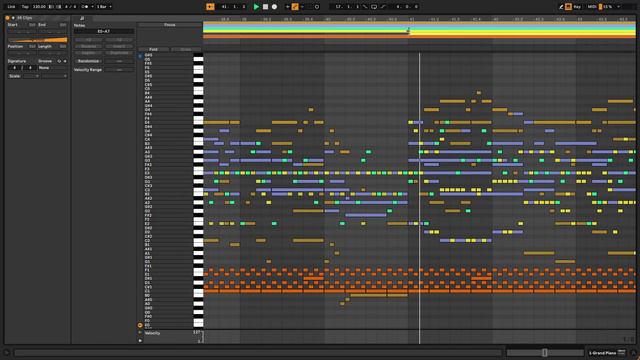Switch to the Notes tab
This screenshot has width=640, height=360.
click(82, 18)
